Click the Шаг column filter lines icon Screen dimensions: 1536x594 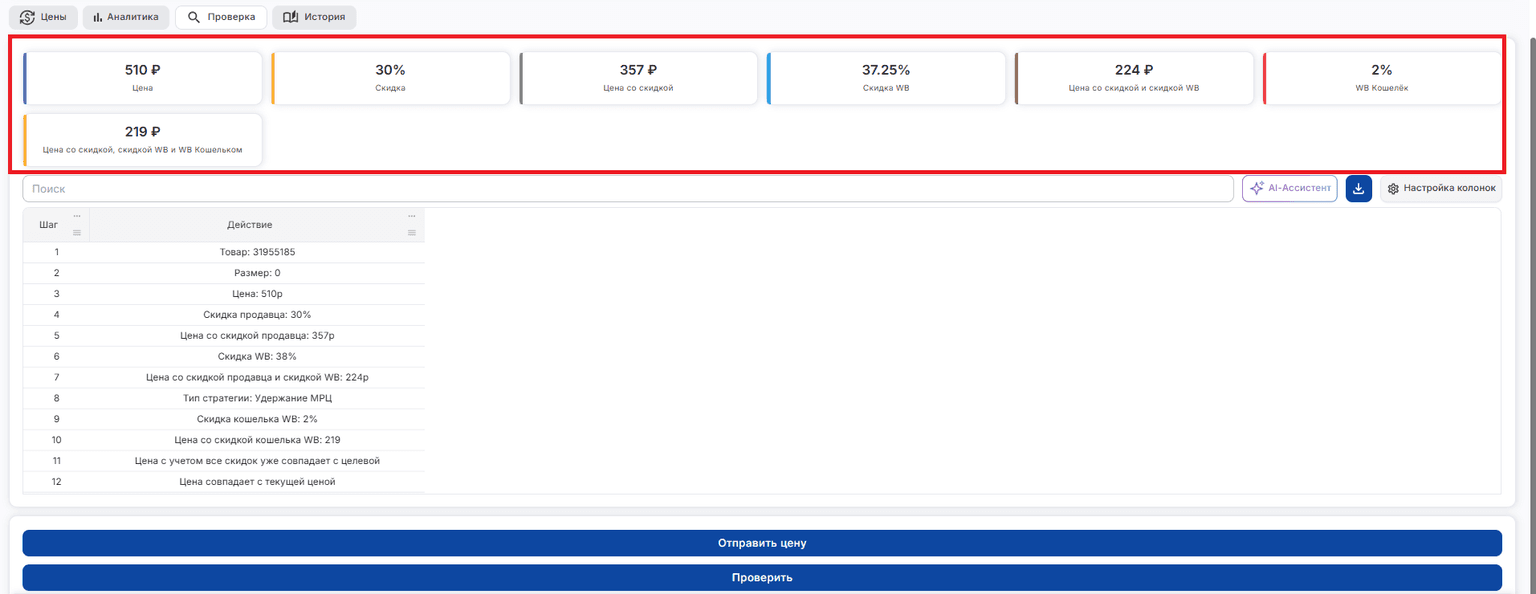coord(77,233)
